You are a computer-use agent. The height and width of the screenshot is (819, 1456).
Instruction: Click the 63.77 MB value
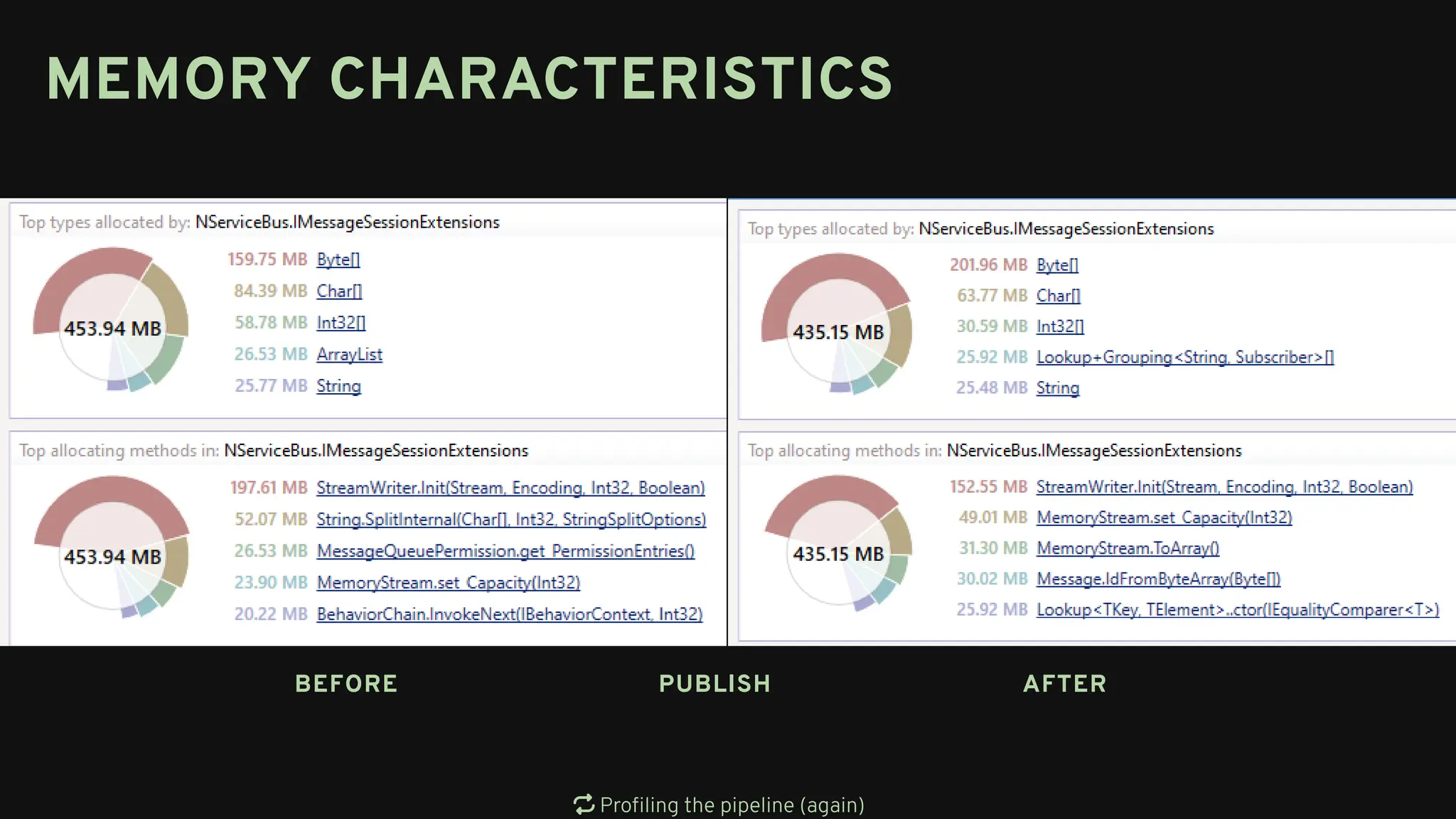point(992,296)
